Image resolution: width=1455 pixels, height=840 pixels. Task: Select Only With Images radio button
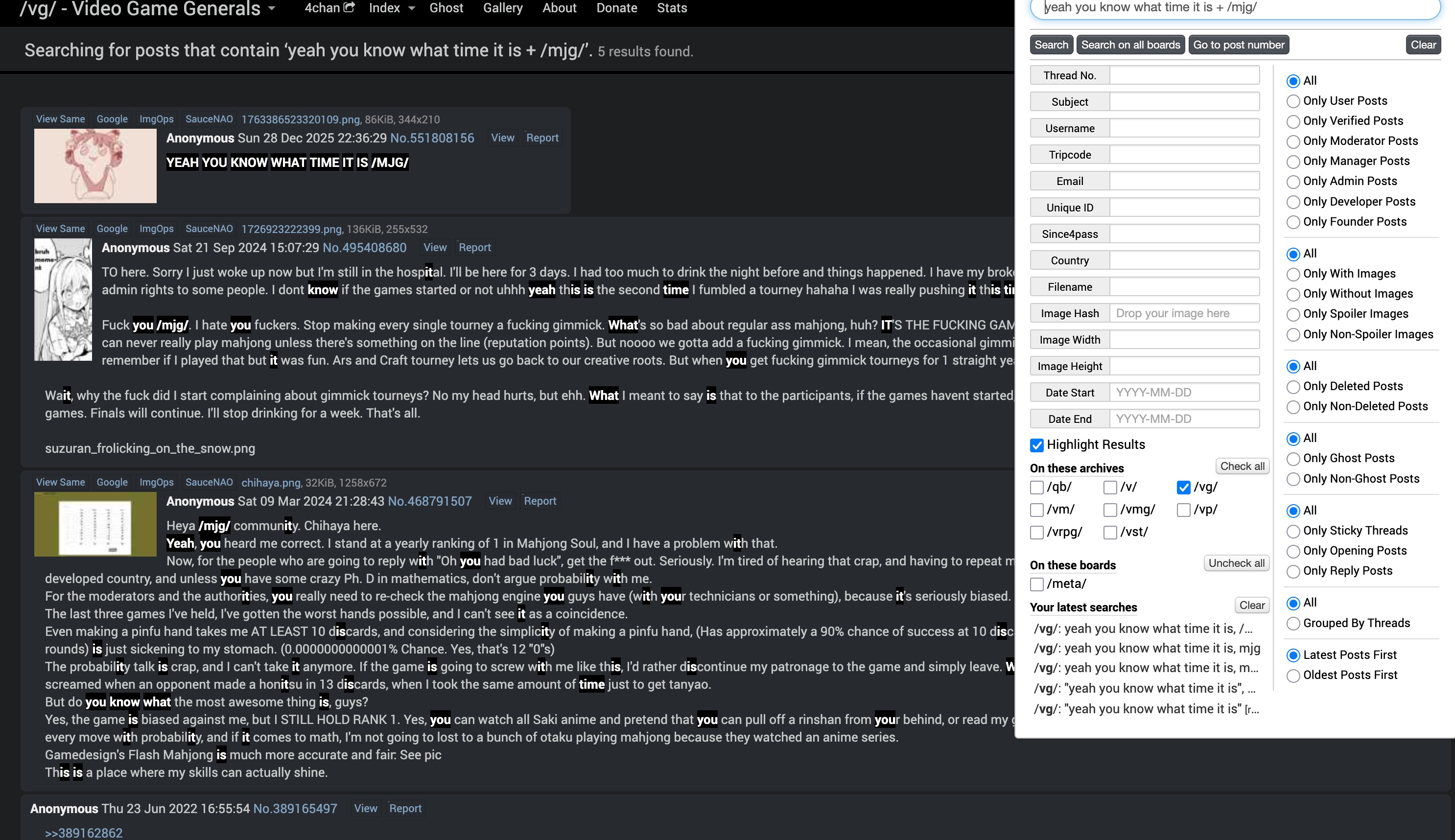pos(1293,274)
